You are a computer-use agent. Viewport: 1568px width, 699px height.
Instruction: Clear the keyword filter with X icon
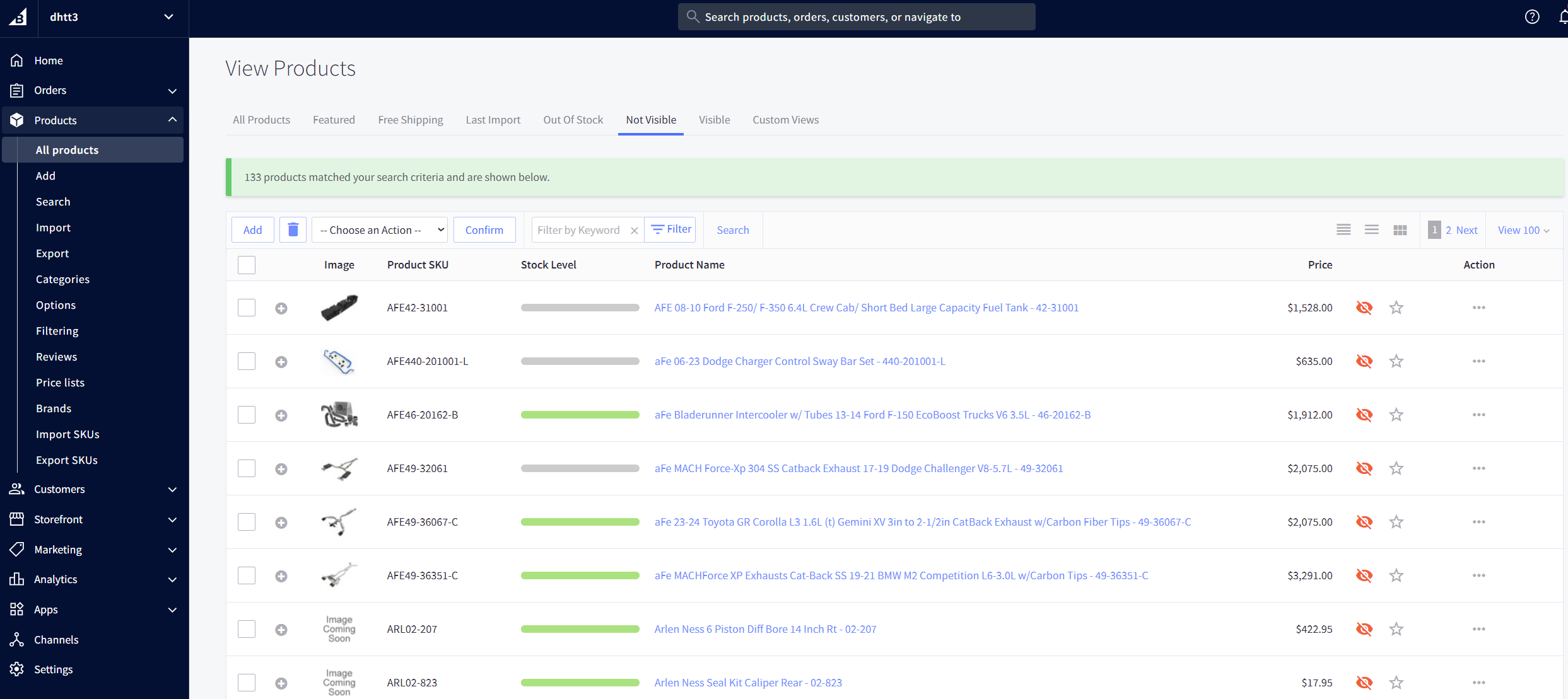click(635, 231)
